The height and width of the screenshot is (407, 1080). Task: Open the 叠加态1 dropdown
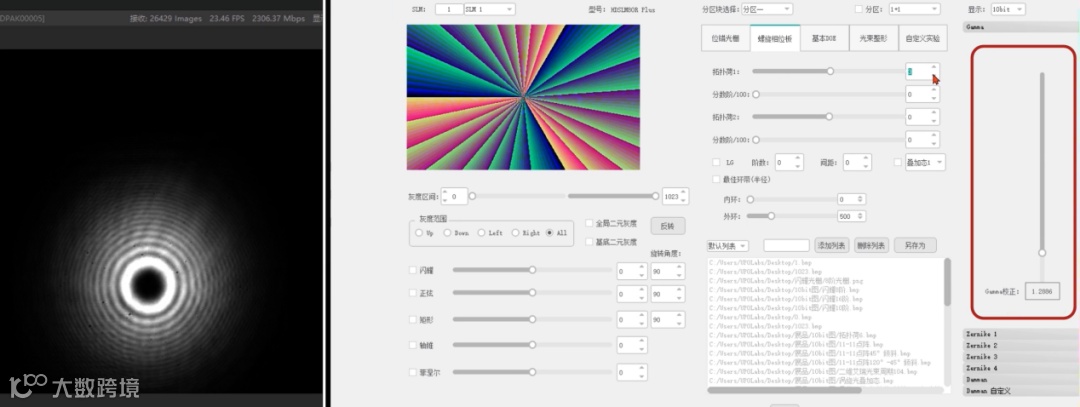click(925, 163)
